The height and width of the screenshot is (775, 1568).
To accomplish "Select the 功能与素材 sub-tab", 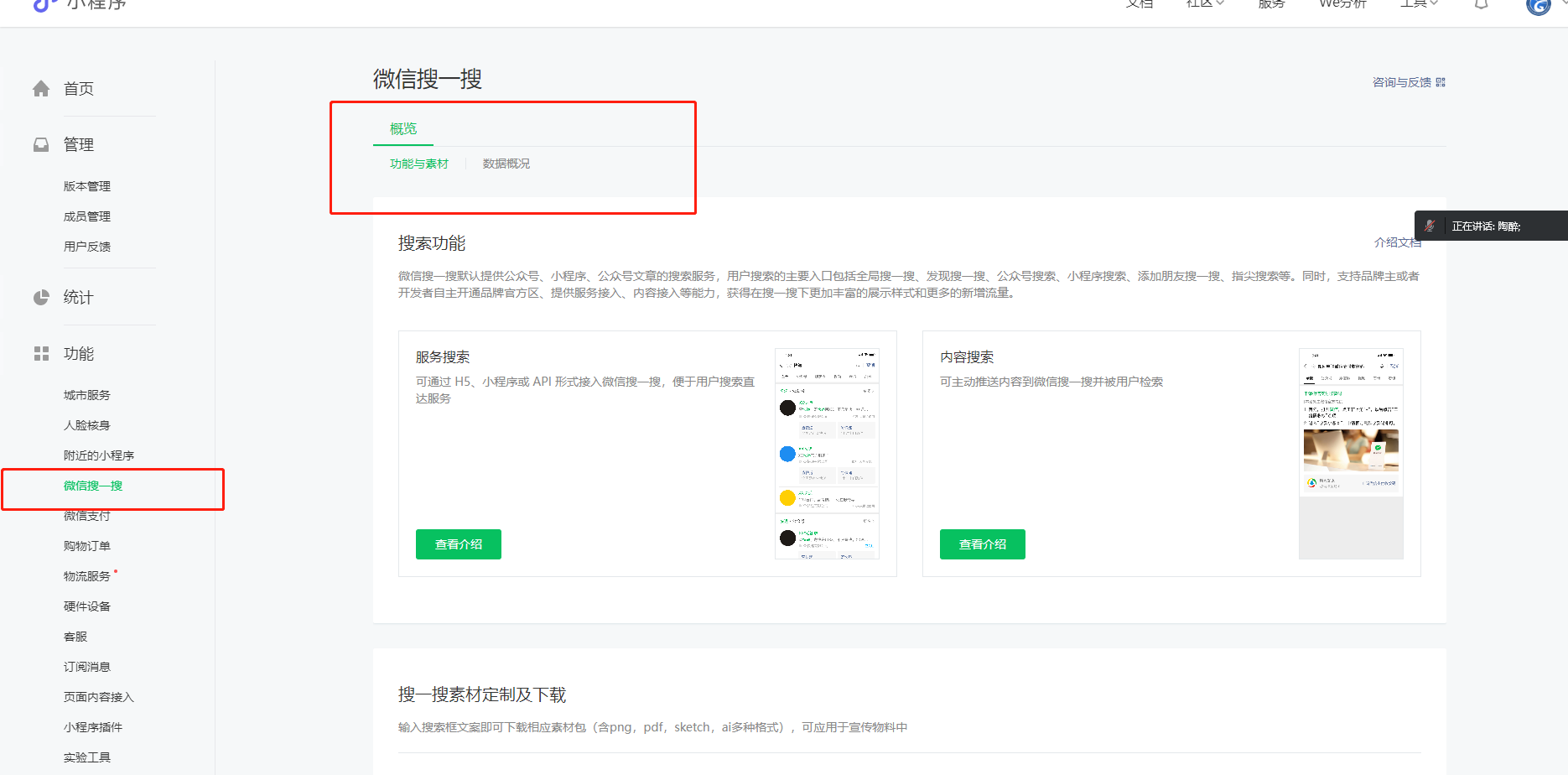I will click(419, 164).
